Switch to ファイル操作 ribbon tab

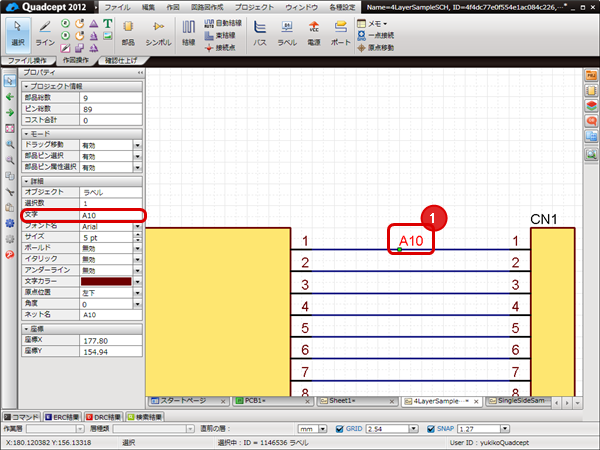click(x=27, y=60)
